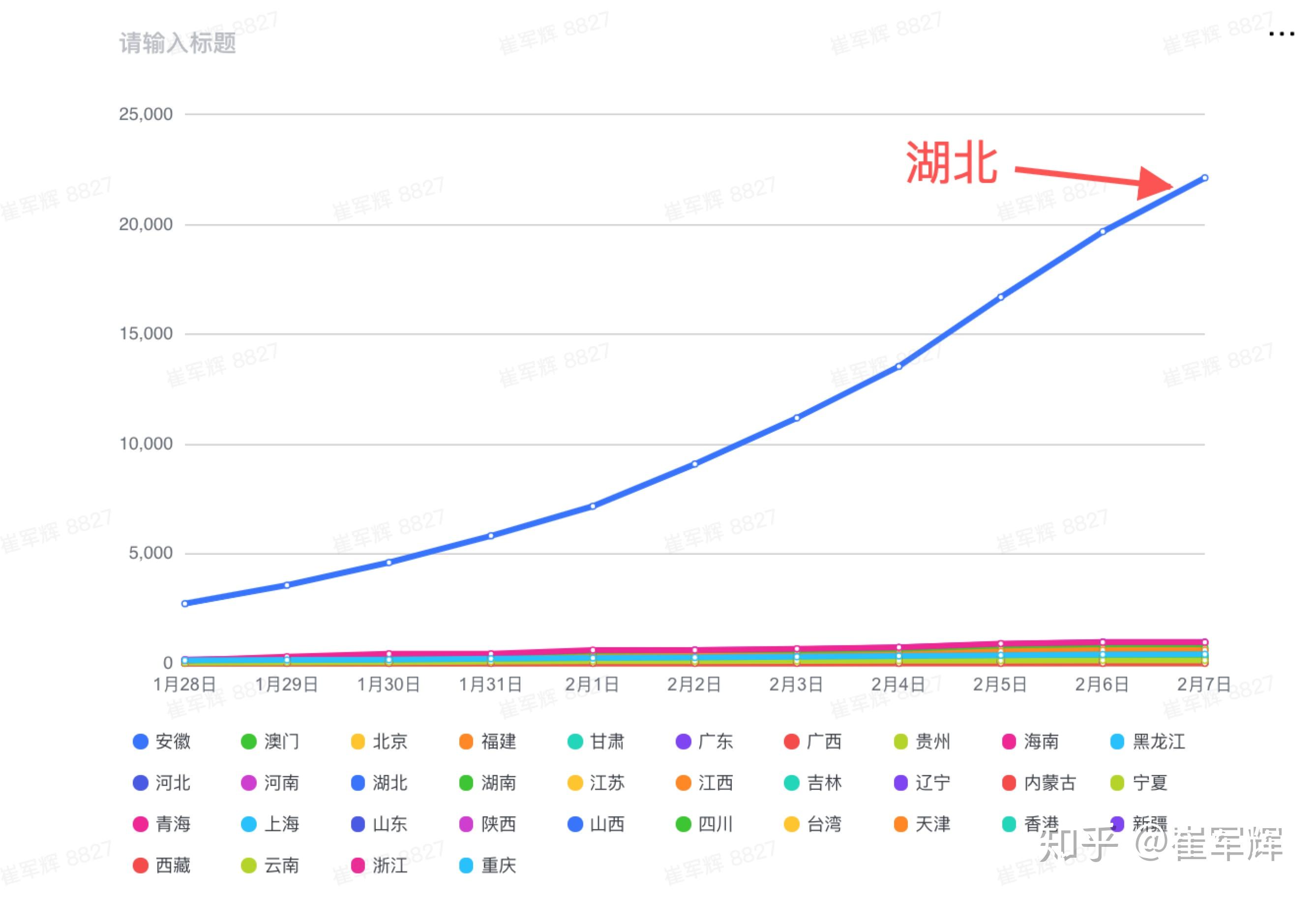Click the 黑龙江 legend color dot
This screenshot has height=897, width=1316.
click(1117, 741)
